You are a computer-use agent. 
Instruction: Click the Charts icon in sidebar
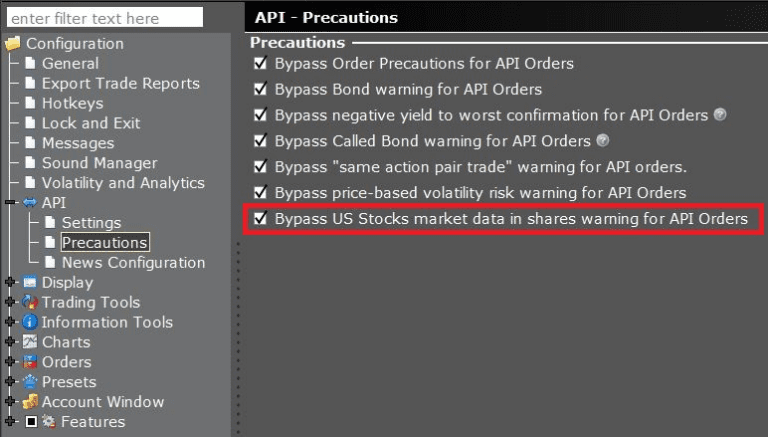29,342
